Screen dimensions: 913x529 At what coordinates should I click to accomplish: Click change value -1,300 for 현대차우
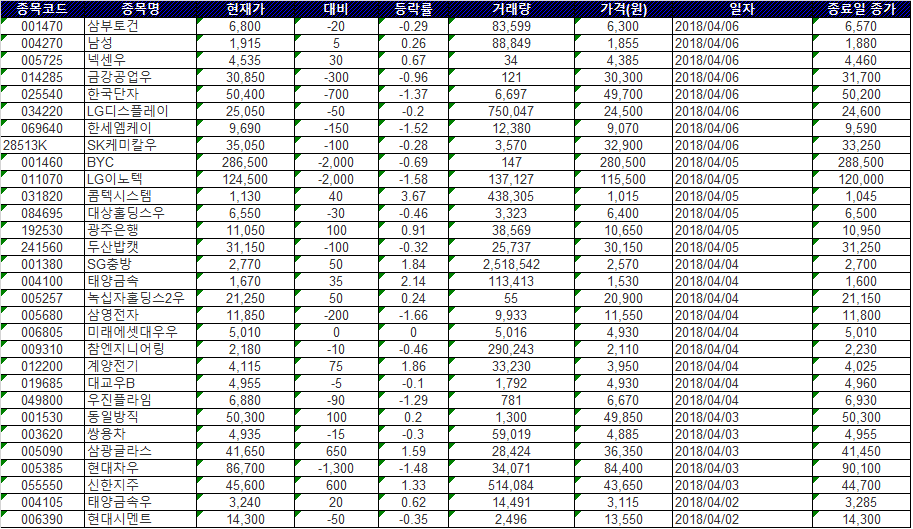(336, 468)
